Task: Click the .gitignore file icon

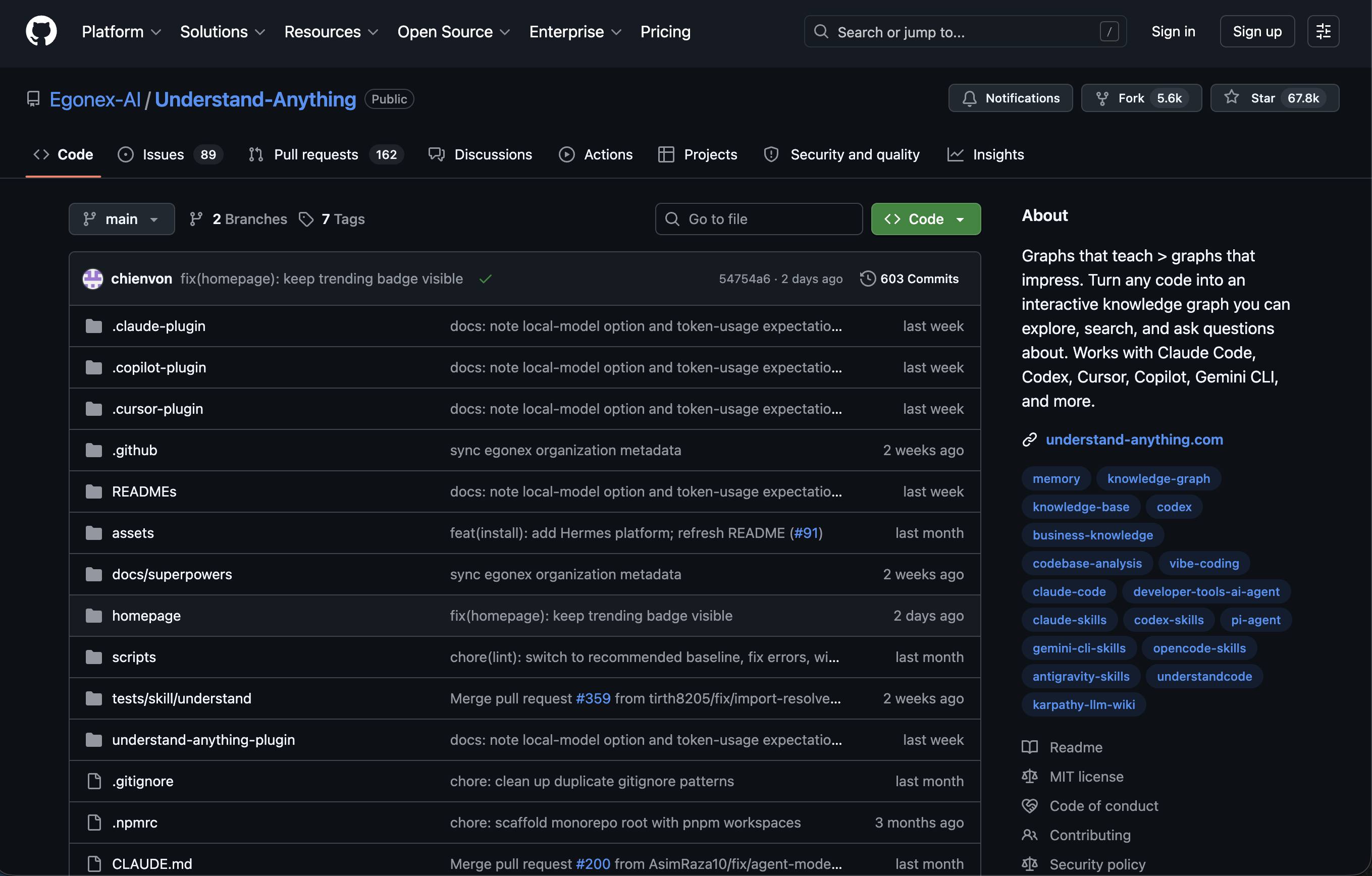Action: [94, 781]
